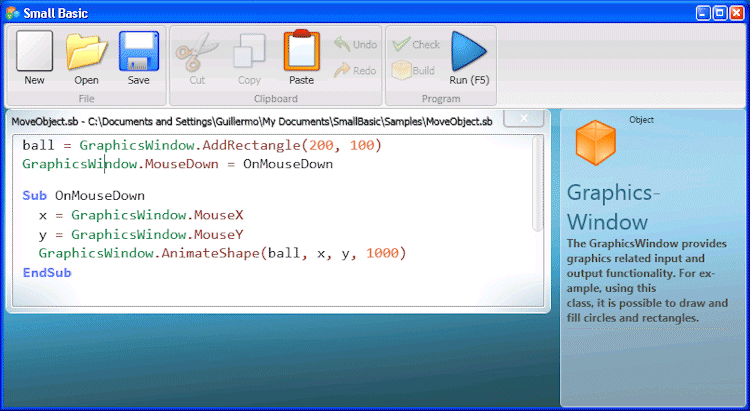
Task: Click the GraphicsWindow description paragraph
Action: point(647,280)
